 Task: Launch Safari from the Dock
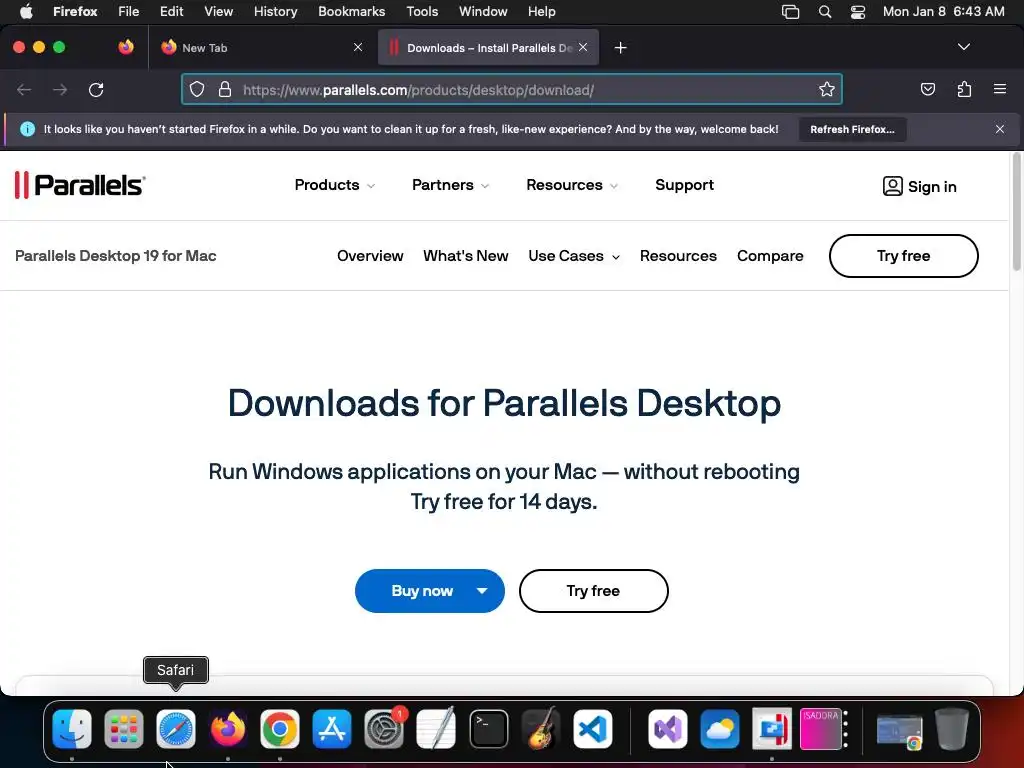(176, 729)
